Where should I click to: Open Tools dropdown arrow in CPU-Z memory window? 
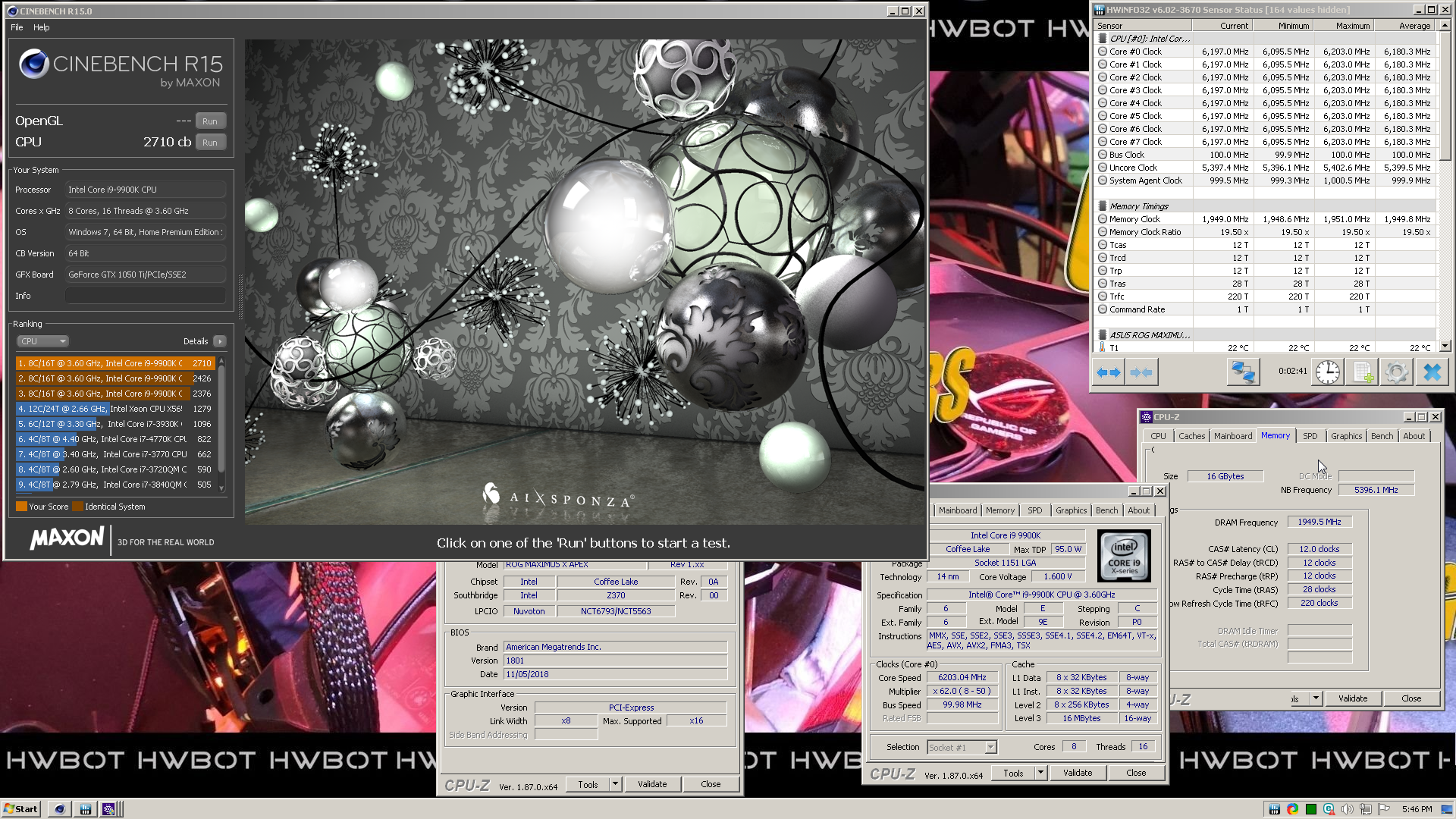[x=1316, y=698]
